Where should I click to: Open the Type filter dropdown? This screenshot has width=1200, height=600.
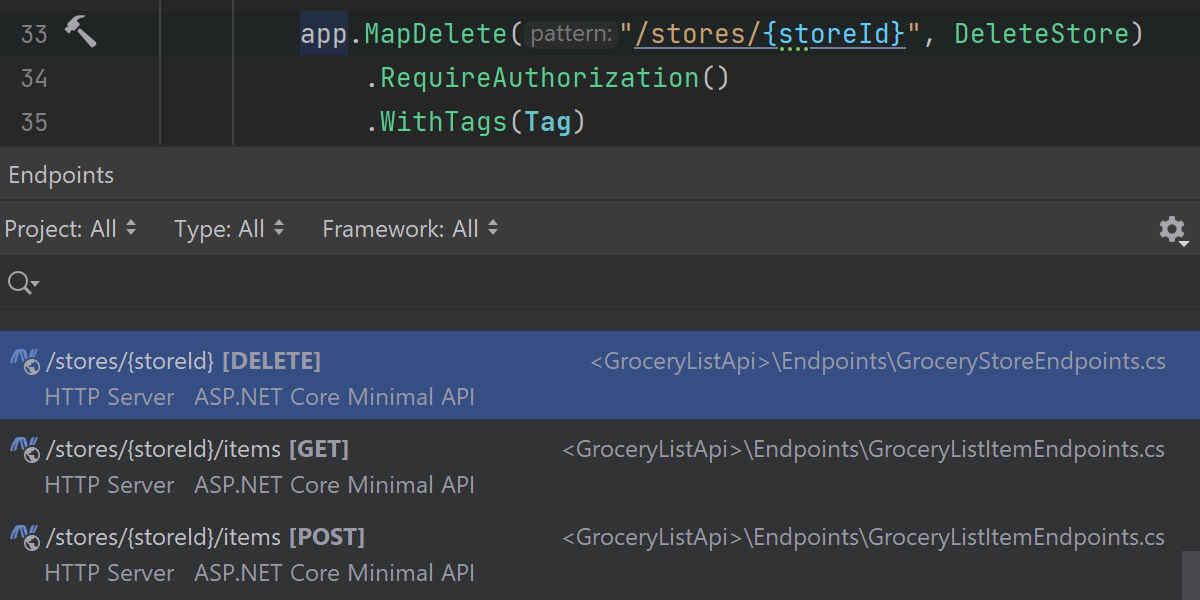pyautogui.click(x=229, y=229)
